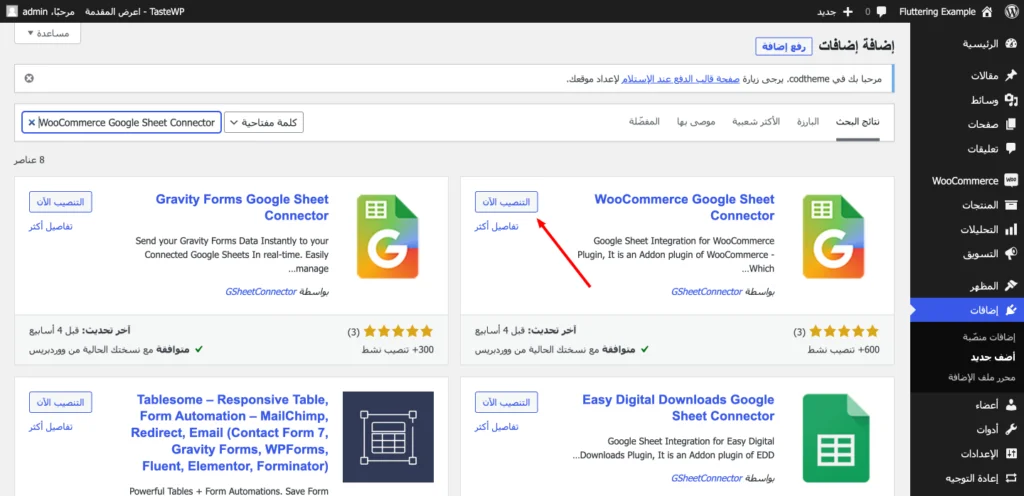The width and height of the screenshot is (1024, 496).
Task: Switch to the الأكثر شعبية tab
Action: [756, 122]
